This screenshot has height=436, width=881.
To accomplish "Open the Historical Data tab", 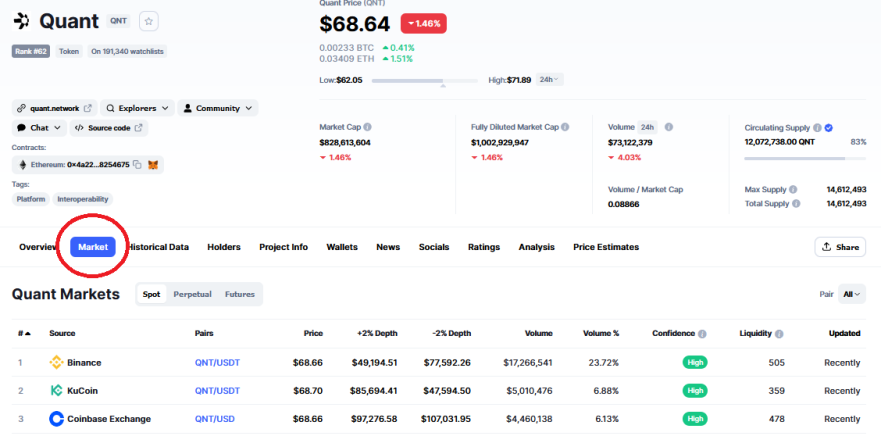I will tap(157, 247).
